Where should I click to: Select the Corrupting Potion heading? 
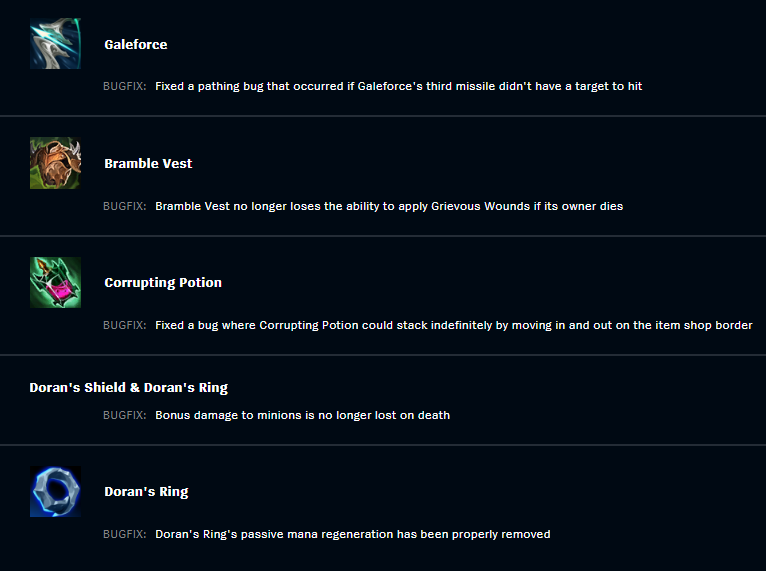pos(163,283)
